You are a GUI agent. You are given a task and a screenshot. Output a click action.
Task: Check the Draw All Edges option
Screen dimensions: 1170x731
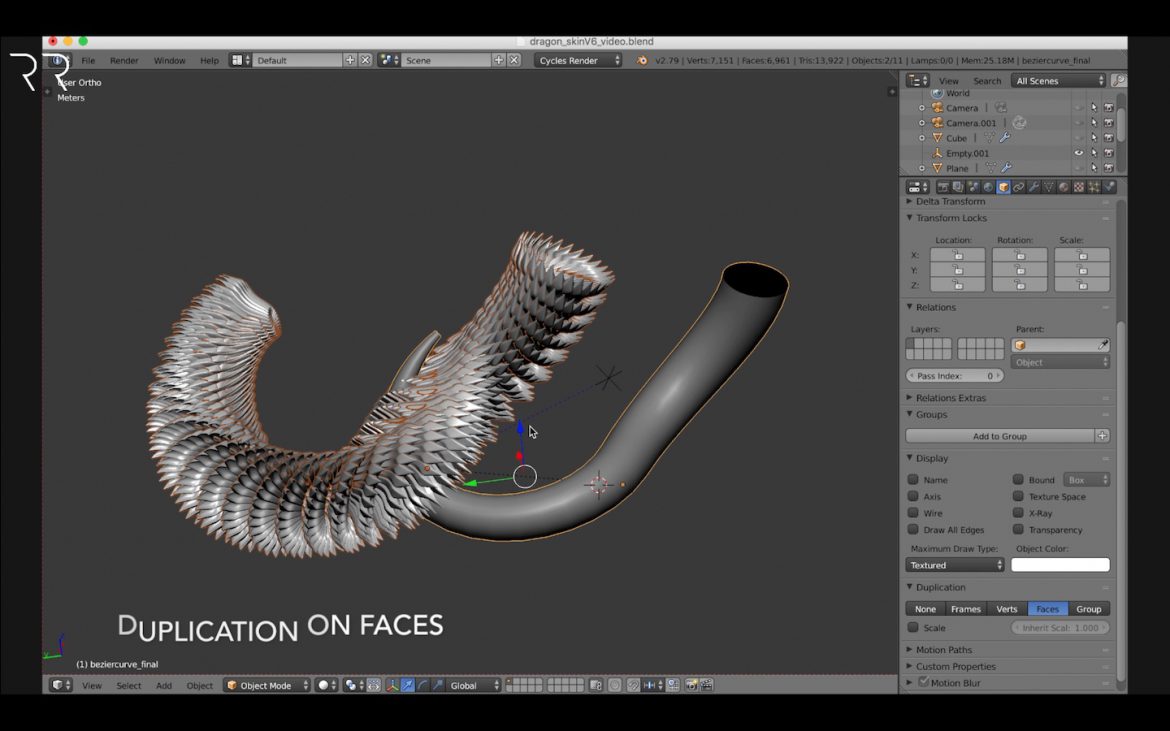click(x=913, y=530)
